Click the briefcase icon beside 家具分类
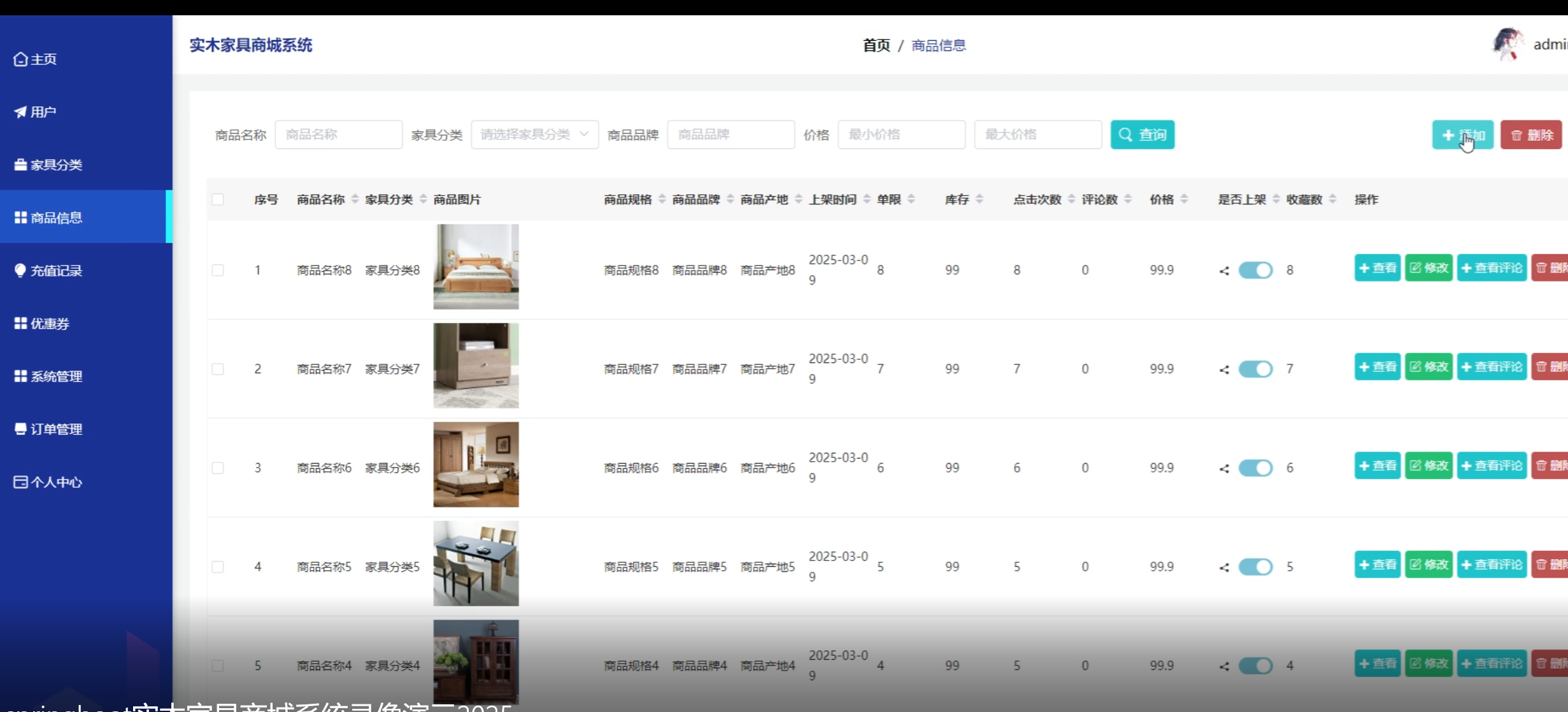This screenshot has height=712, width=1568. click(x=20, y=165)
